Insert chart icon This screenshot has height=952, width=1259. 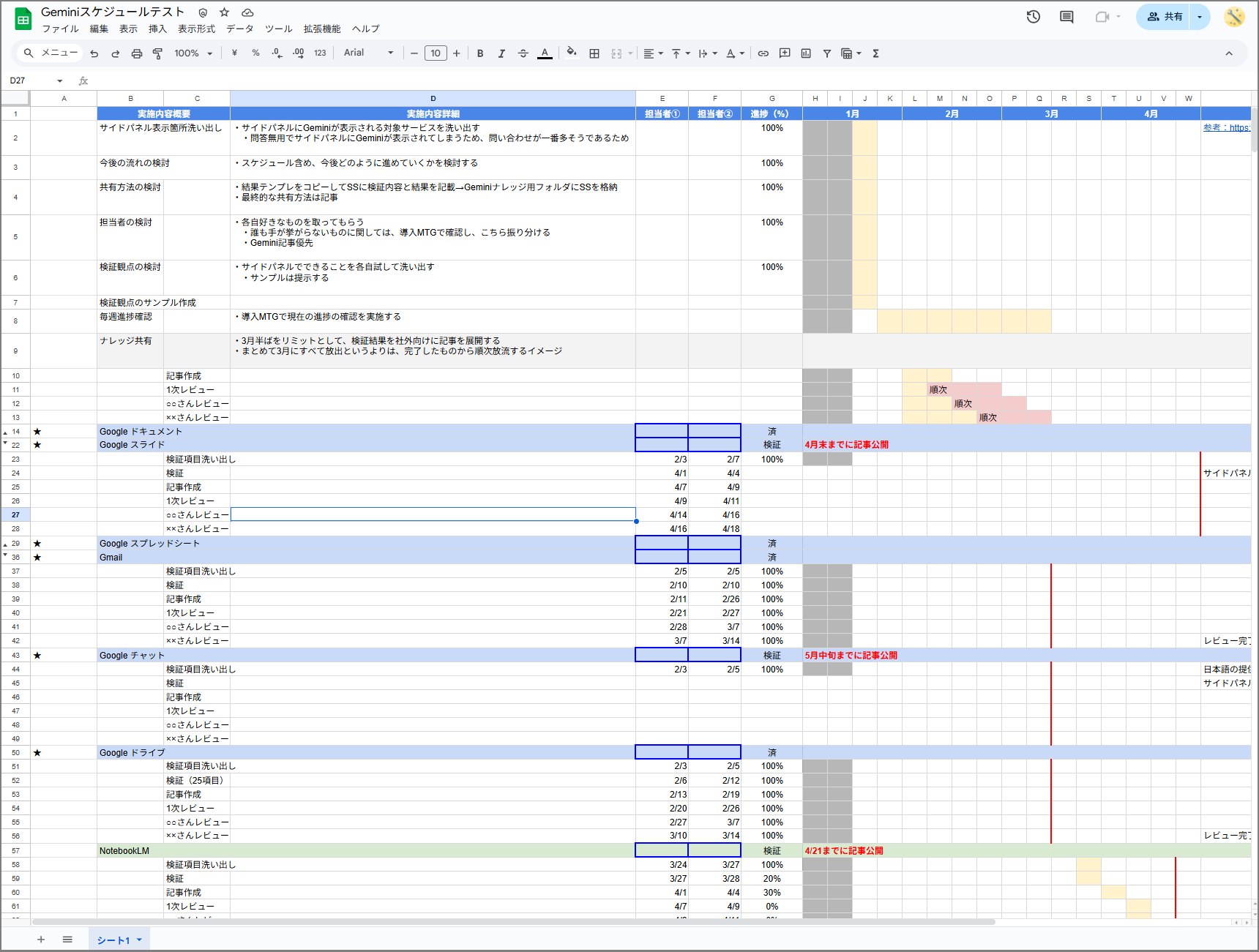pos(806,53)
